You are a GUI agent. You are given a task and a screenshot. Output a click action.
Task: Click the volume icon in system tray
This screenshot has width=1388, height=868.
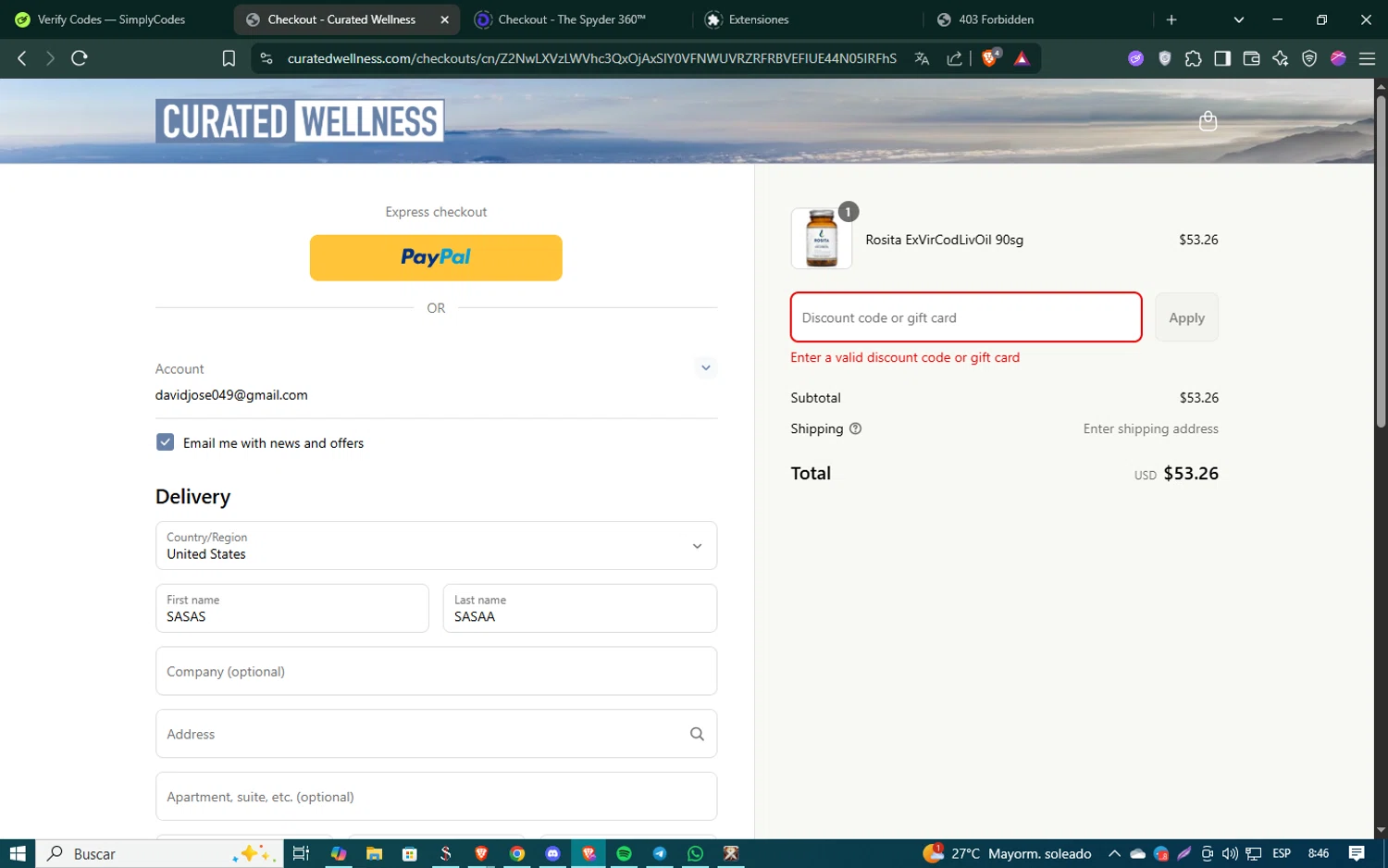point(1230,853)
